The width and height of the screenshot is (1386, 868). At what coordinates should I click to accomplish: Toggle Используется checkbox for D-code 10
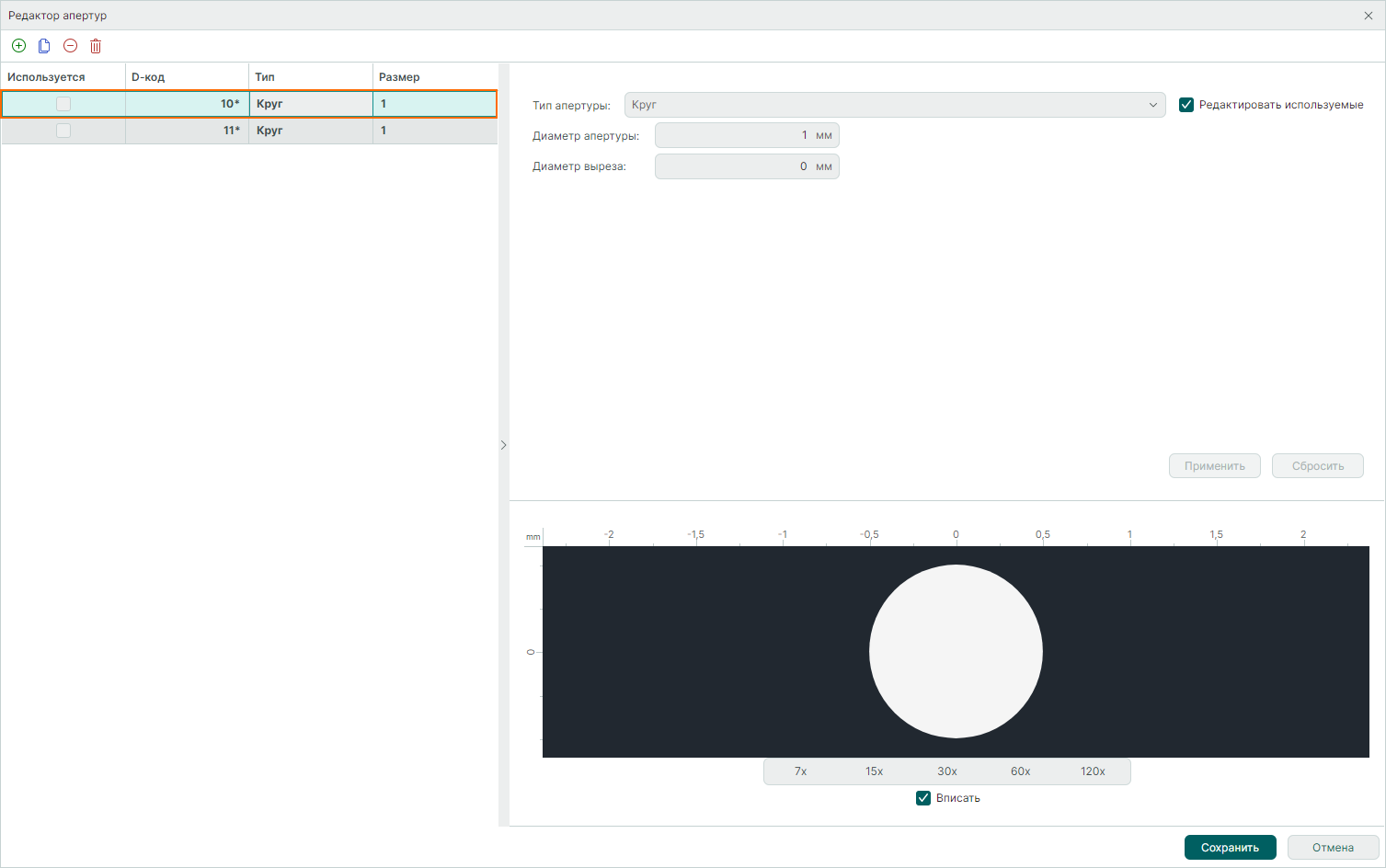pyautogui.click(x=63, y=104)
